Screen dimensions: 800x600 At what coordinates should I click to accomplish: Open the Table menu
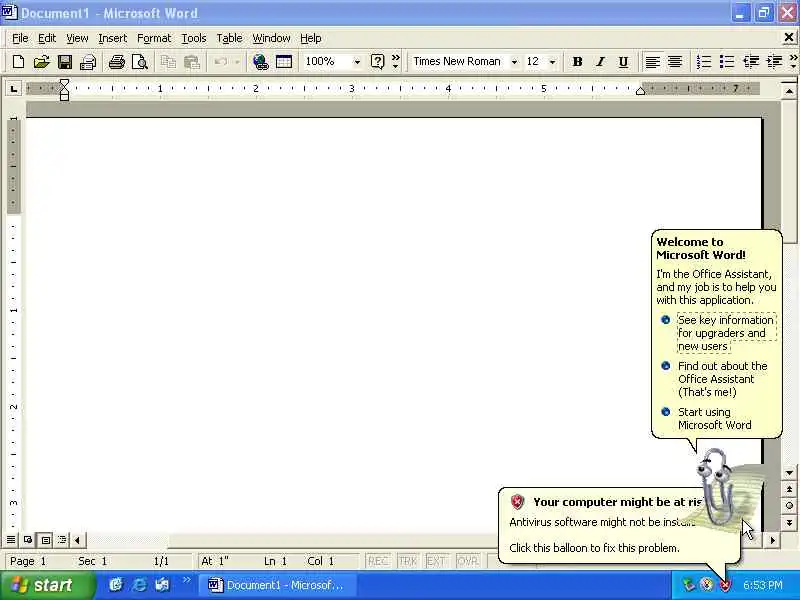click(229, 38)
